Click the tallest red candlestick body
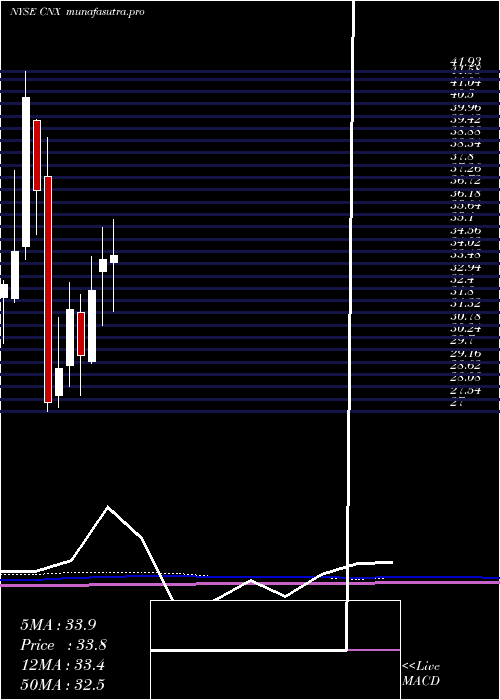 48,289
